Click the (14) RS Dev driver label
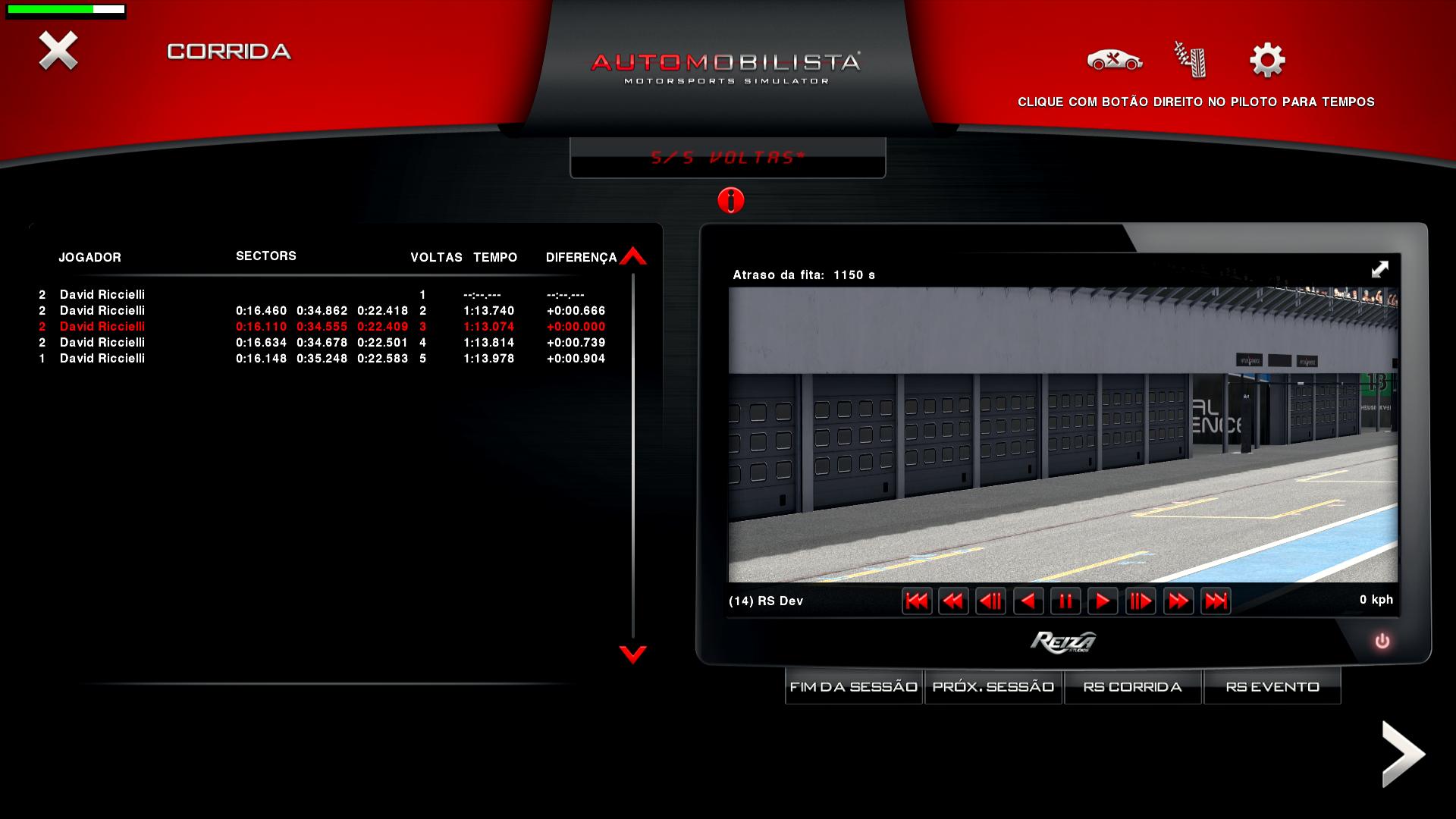 pyautogui.click(x=766, y=601)
